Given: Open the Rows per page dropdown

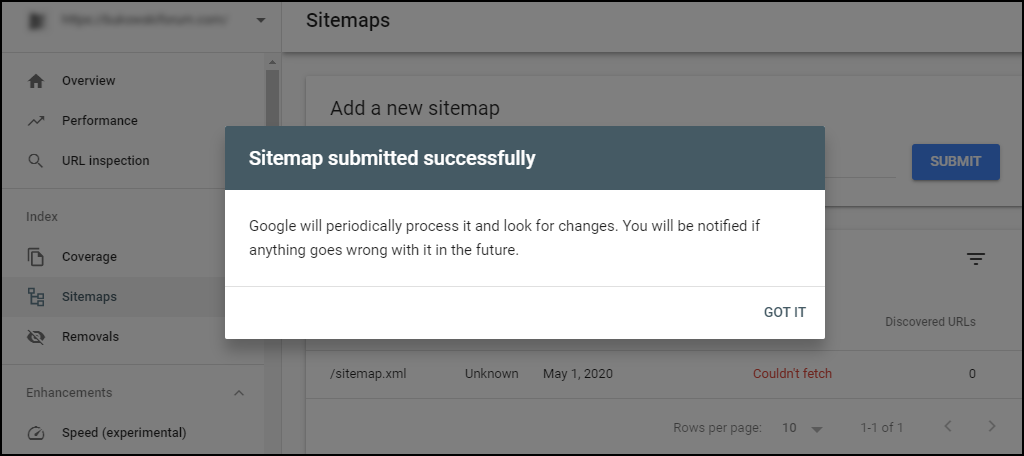Looking at the screenshot, I should (x=803, y=428).
